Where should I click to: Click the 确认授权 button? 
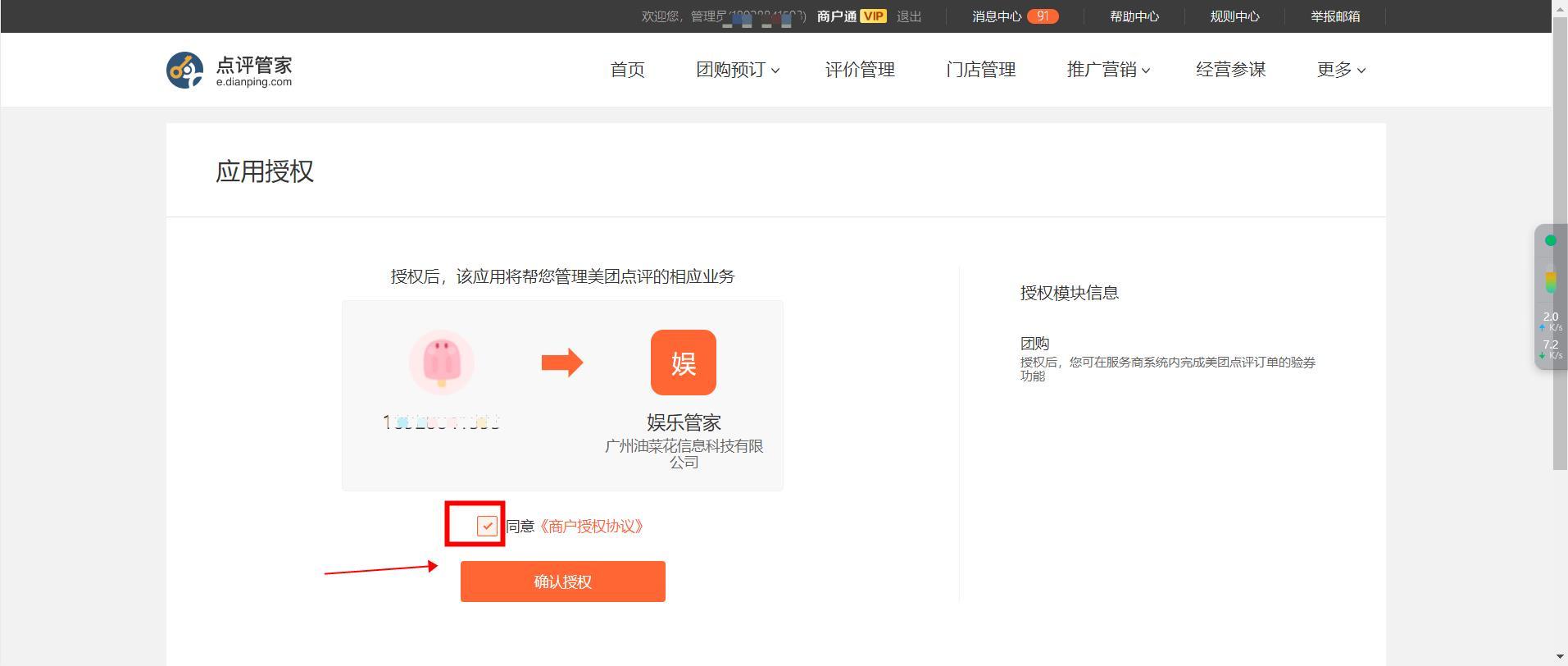tap(563, 582)
